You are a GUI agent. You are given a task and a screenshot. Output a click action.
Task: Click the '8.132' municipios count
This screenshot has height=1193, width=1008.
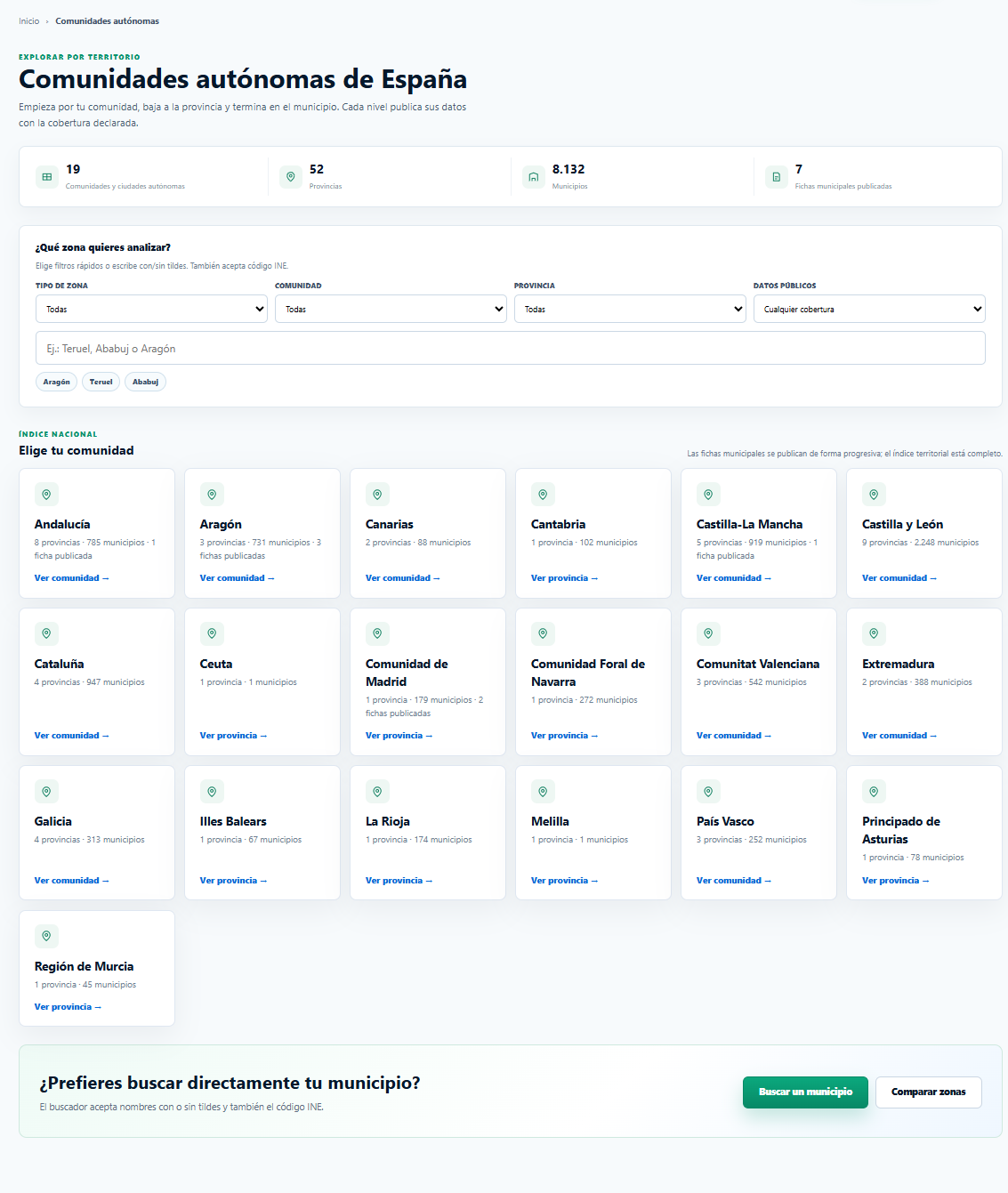pyautogui.click(x=569, y=169)
